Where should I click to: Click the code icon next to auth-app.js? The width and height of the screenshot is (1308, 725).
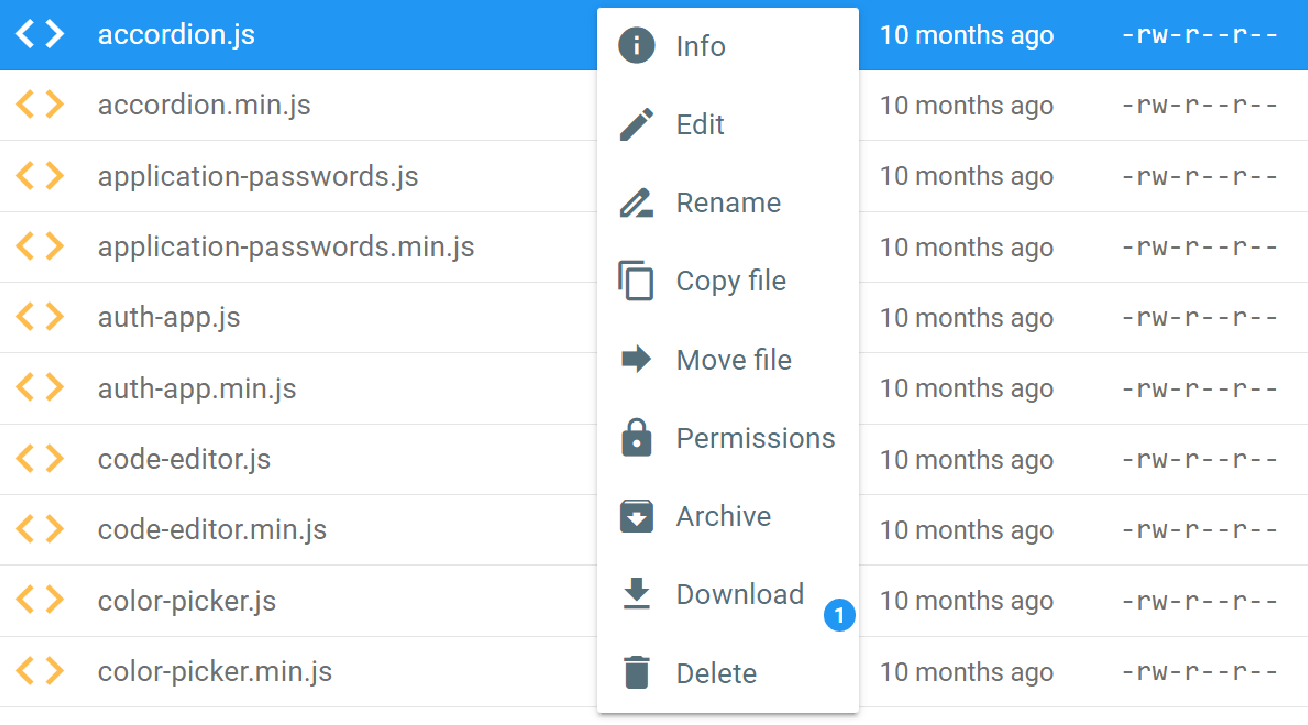[x=40, y=317]
